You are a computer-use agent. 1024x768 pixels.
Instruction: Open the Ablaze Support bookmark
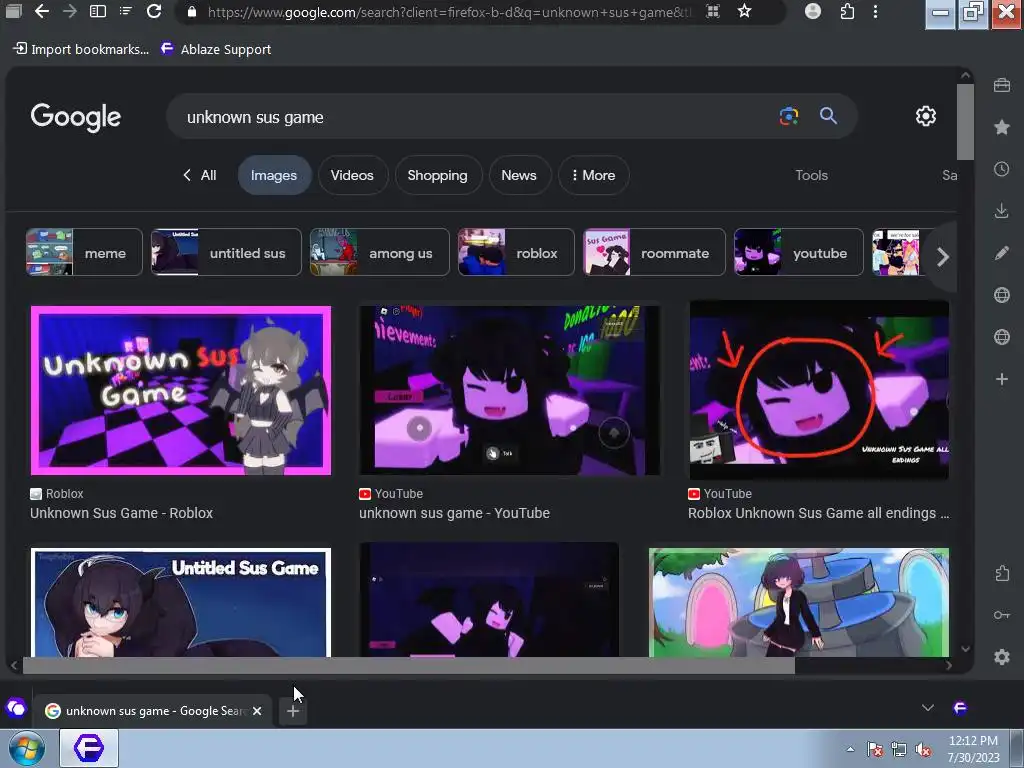click(216, 49)
